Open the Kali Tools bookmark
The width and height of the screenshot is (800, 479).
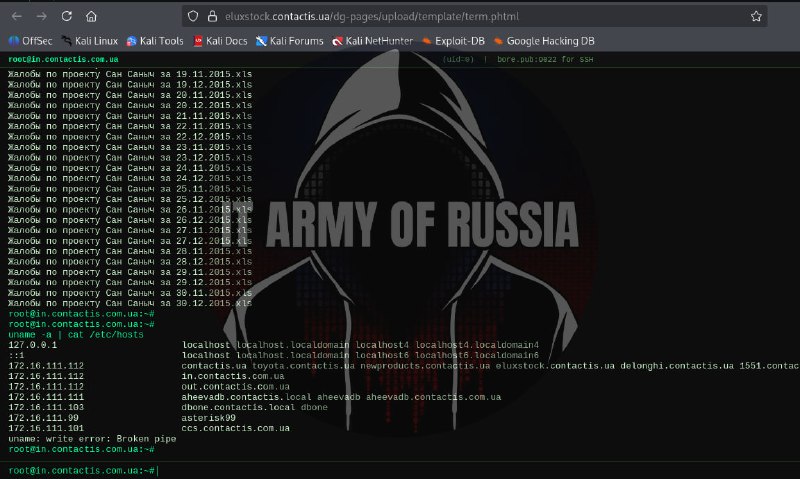click(x=155, y=41)
